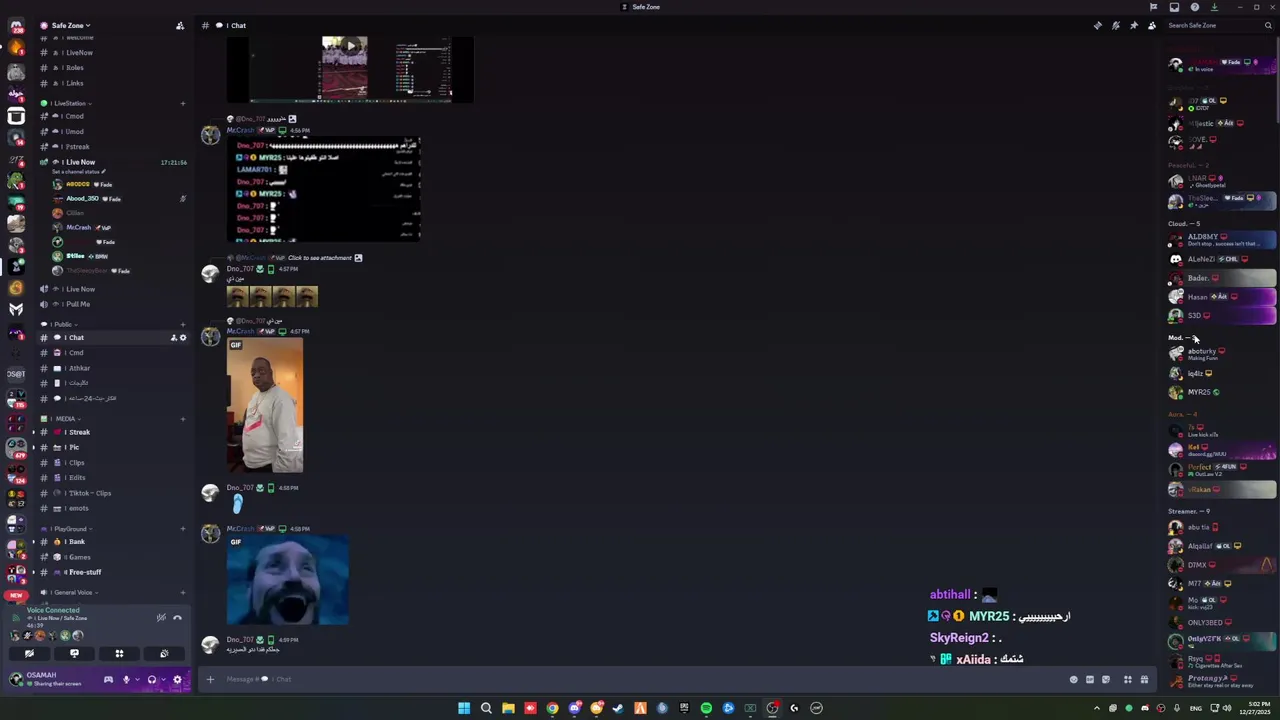This screenshot has width=1280, height=720.
Task: Open the screenshot image sent by McCrash
Action: tap(324, 188)
